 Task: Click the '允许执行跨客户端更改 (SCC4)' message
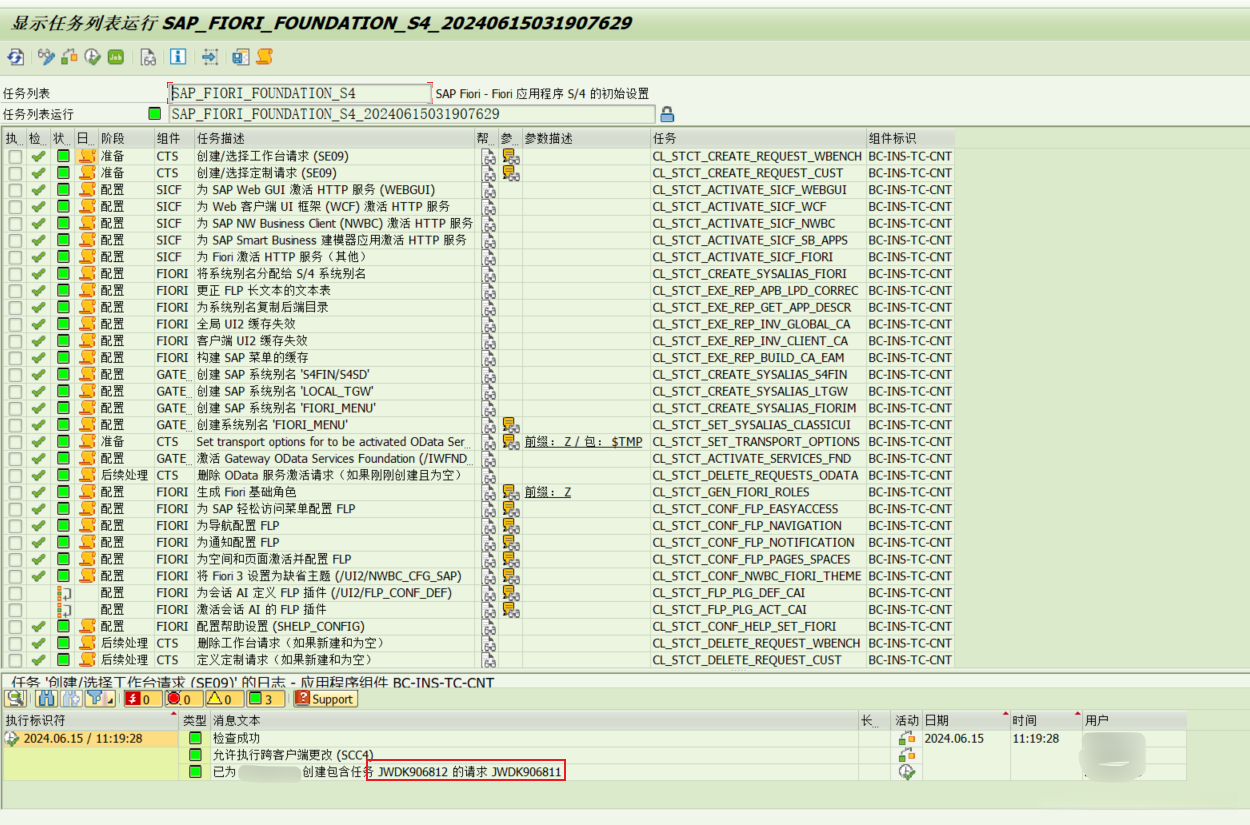coord(293,755)
